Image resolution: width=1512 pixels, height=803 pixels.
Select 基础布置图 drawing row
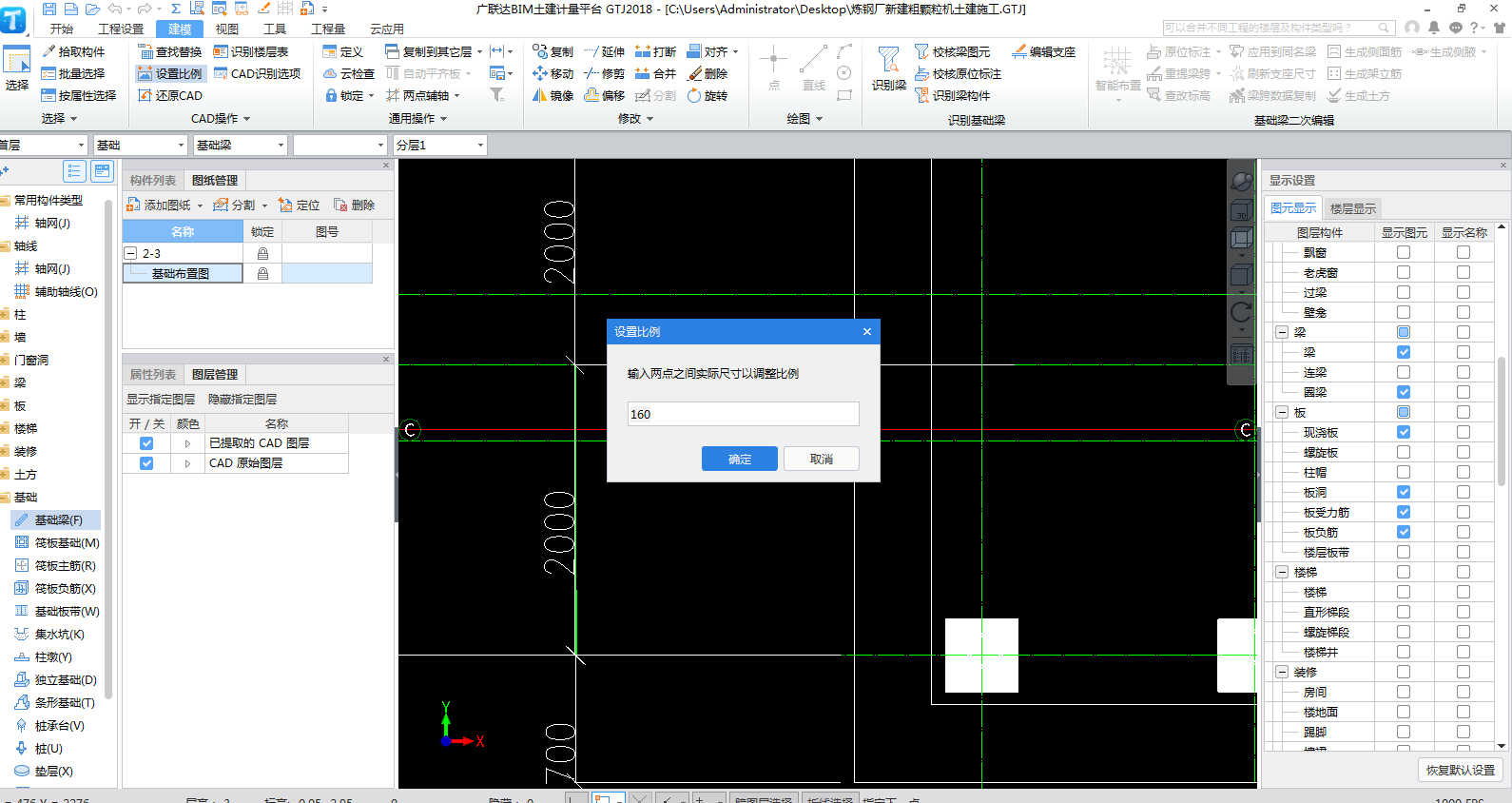(x=183, y=273)
